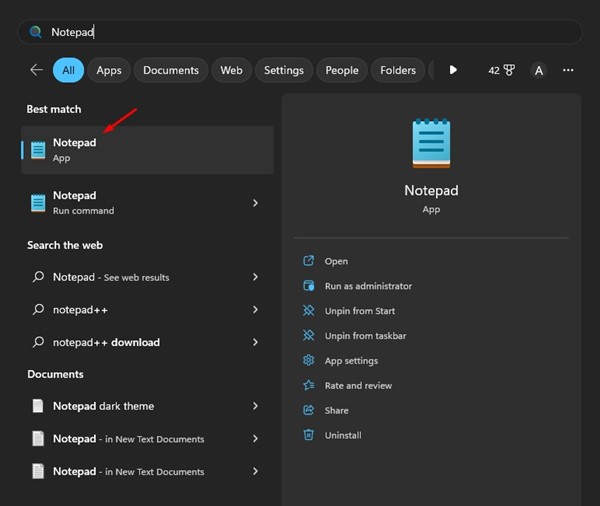Screen dimensions: 600x506
Task: Click the App settings gear icon
Action: [308, 360]
